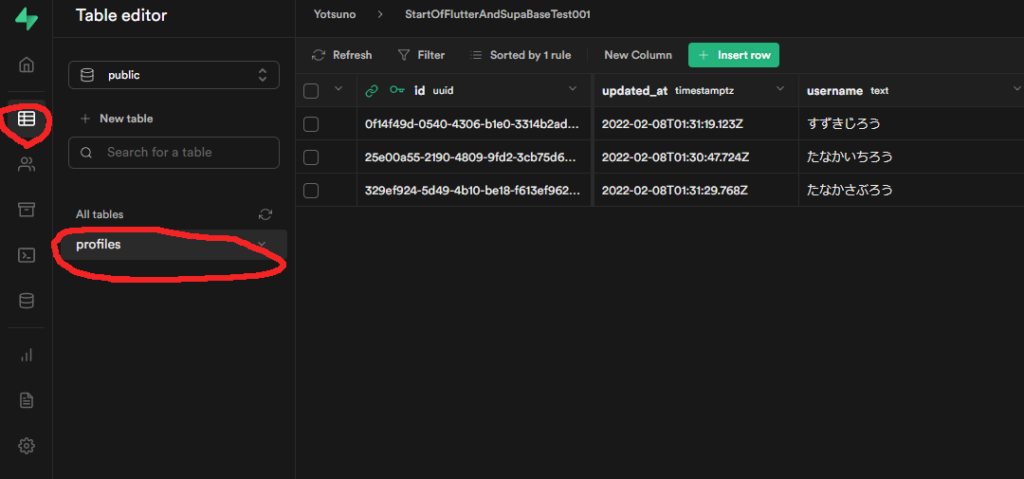Open the Database icon in sidebar

click(26, 300)
